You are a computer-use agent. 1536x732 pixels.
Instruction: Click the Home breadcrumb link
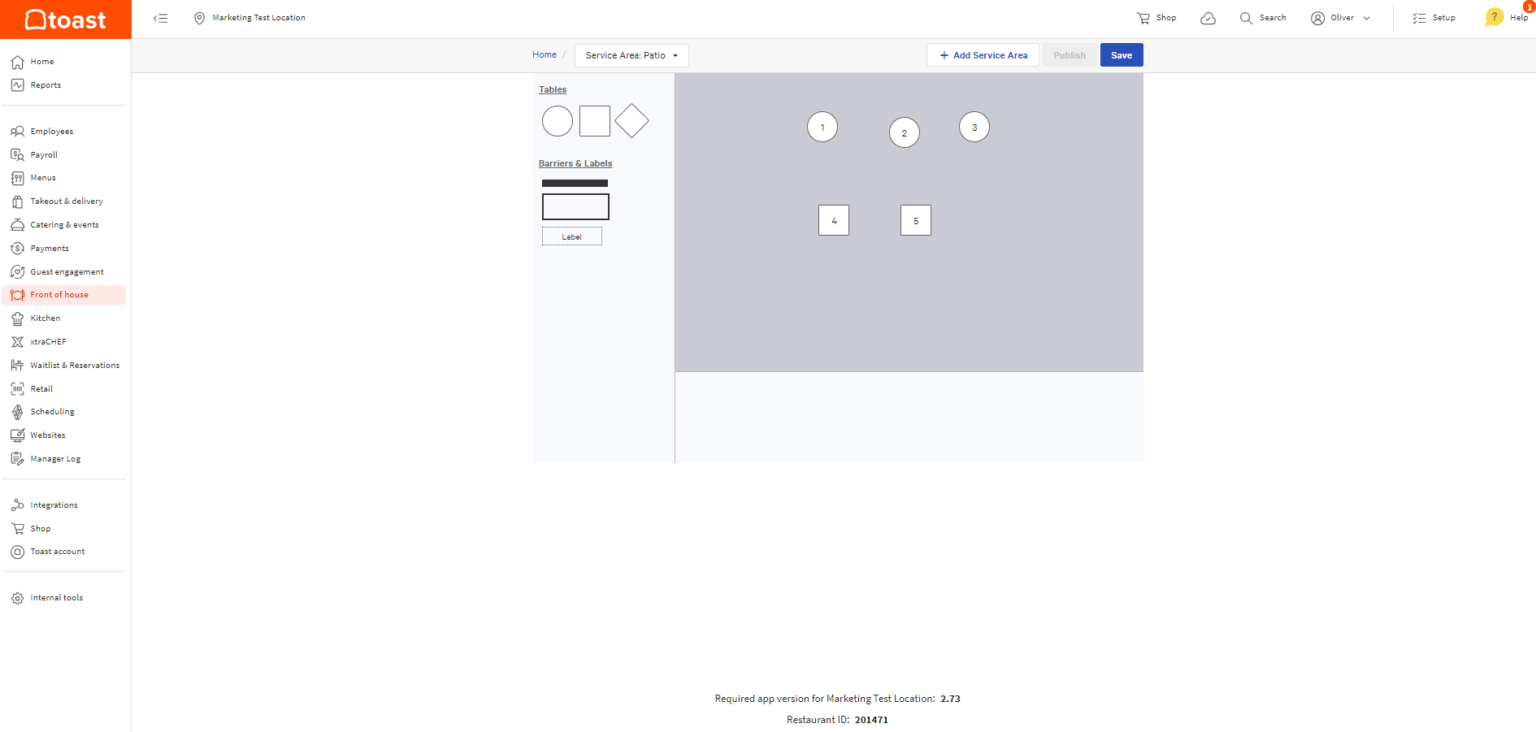544,55
